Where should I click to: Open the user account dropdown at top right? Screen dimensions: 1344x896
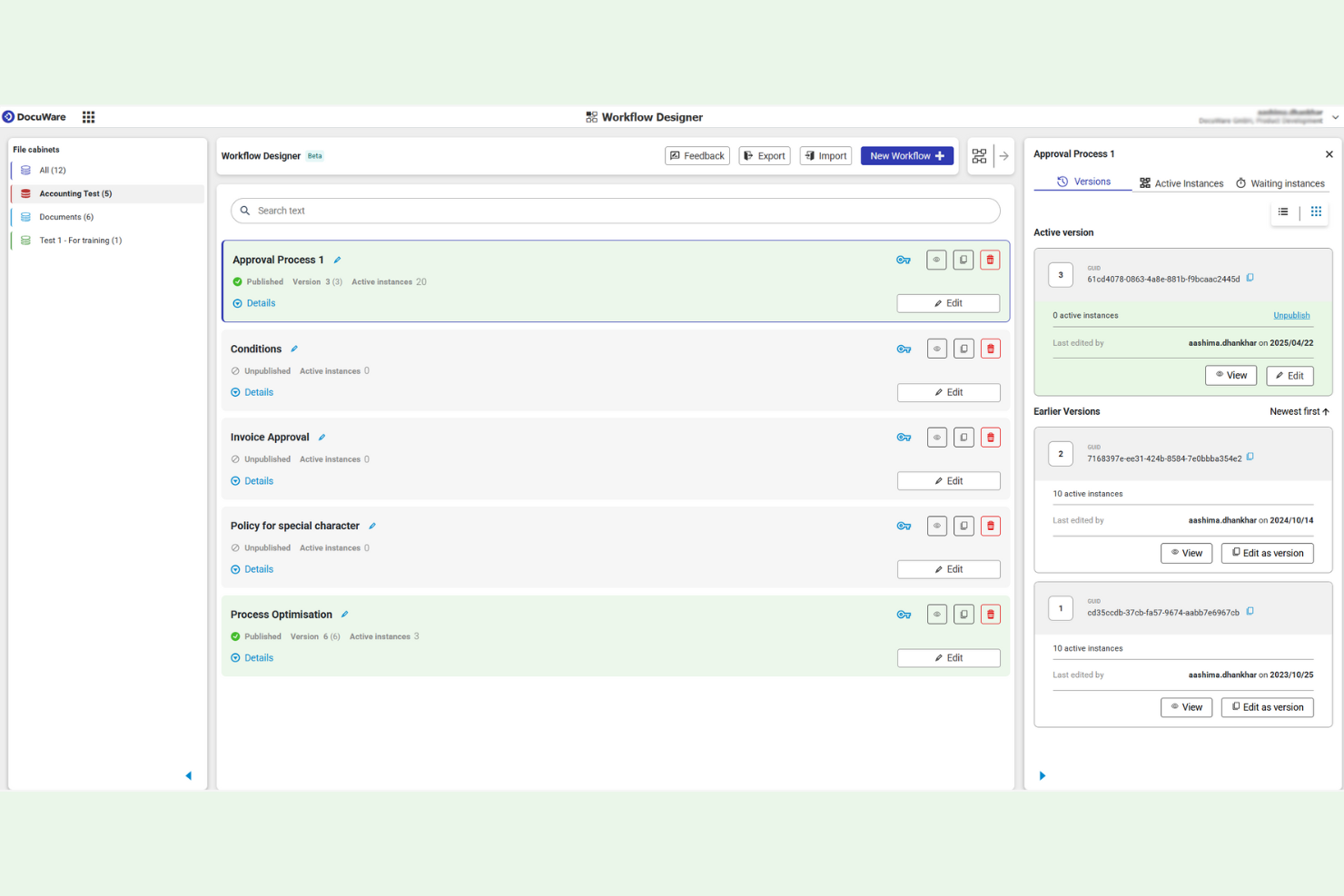point(1335,116)
